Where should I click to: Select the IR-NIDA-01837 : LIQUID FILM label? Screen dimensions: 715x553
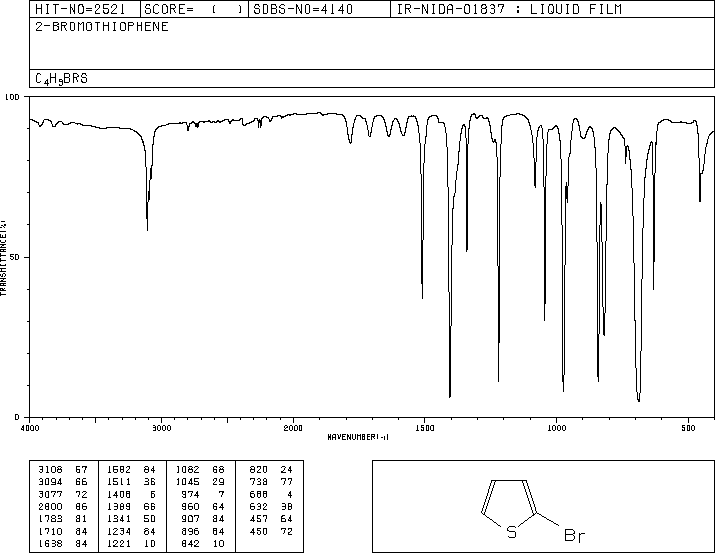coord(509,9)
